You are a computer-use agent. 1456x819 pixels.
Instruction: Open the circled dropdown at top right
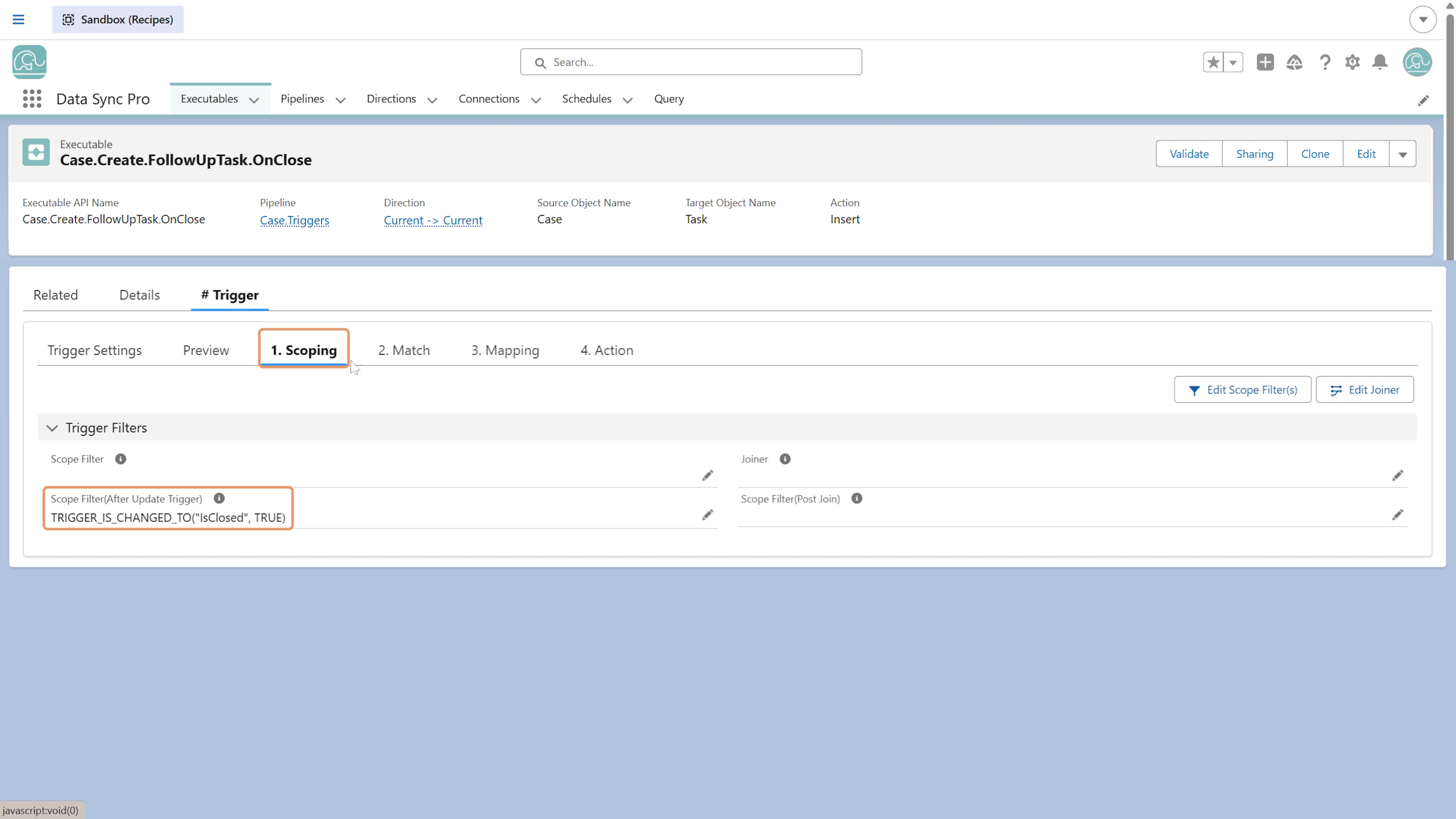1423,19
